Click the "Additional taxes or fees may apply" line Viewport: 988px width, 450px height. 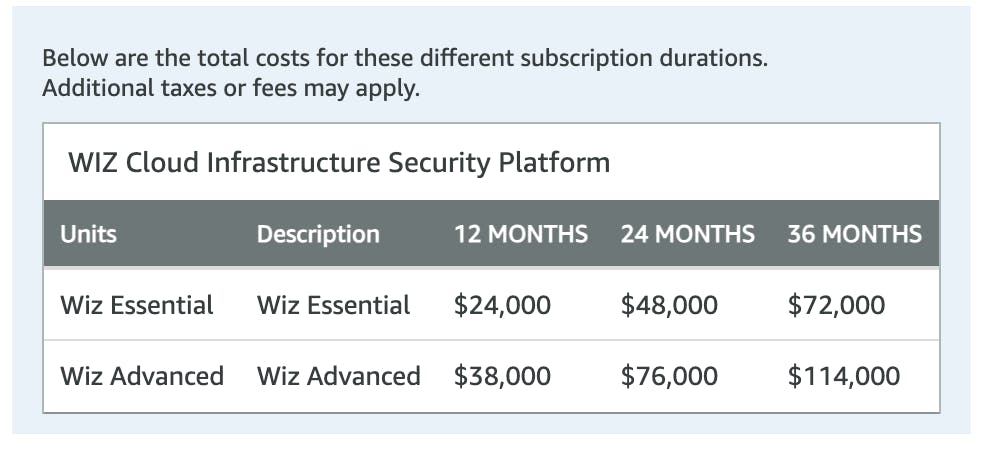[231, 88]
